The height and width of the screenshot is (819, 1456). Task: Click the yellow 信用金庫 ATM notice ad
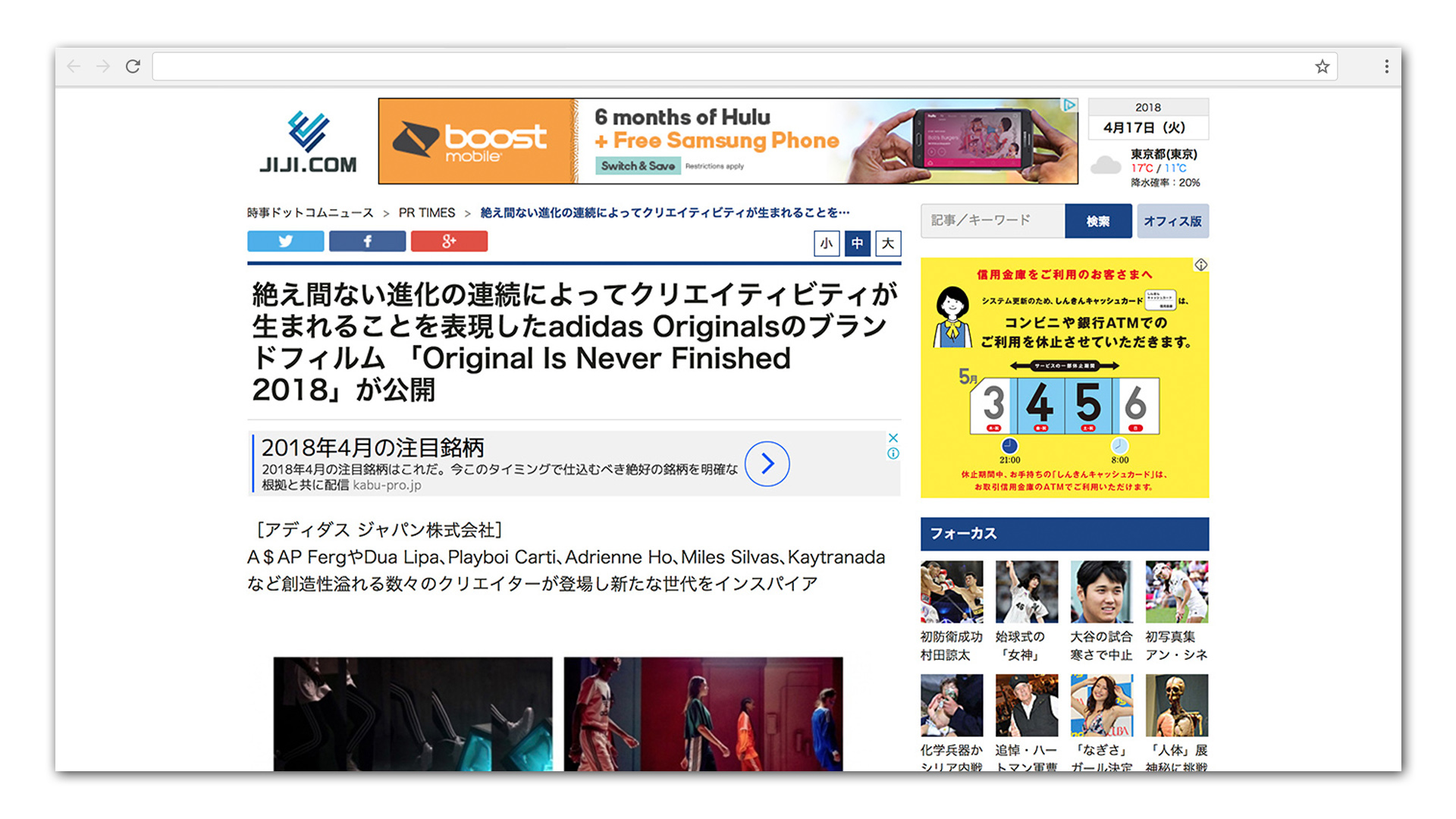(1065, 378)
